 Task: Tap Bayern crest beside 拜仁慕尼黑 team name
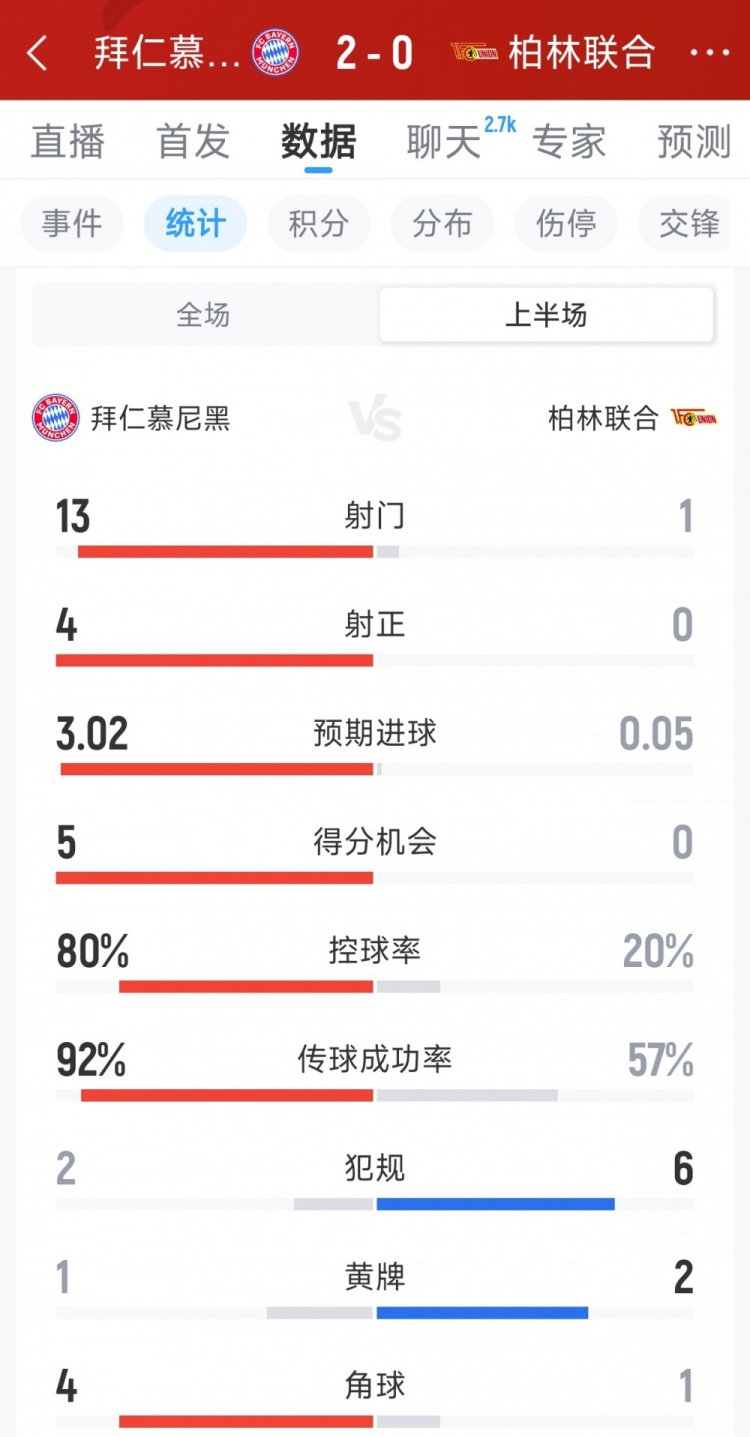[56, 418]
